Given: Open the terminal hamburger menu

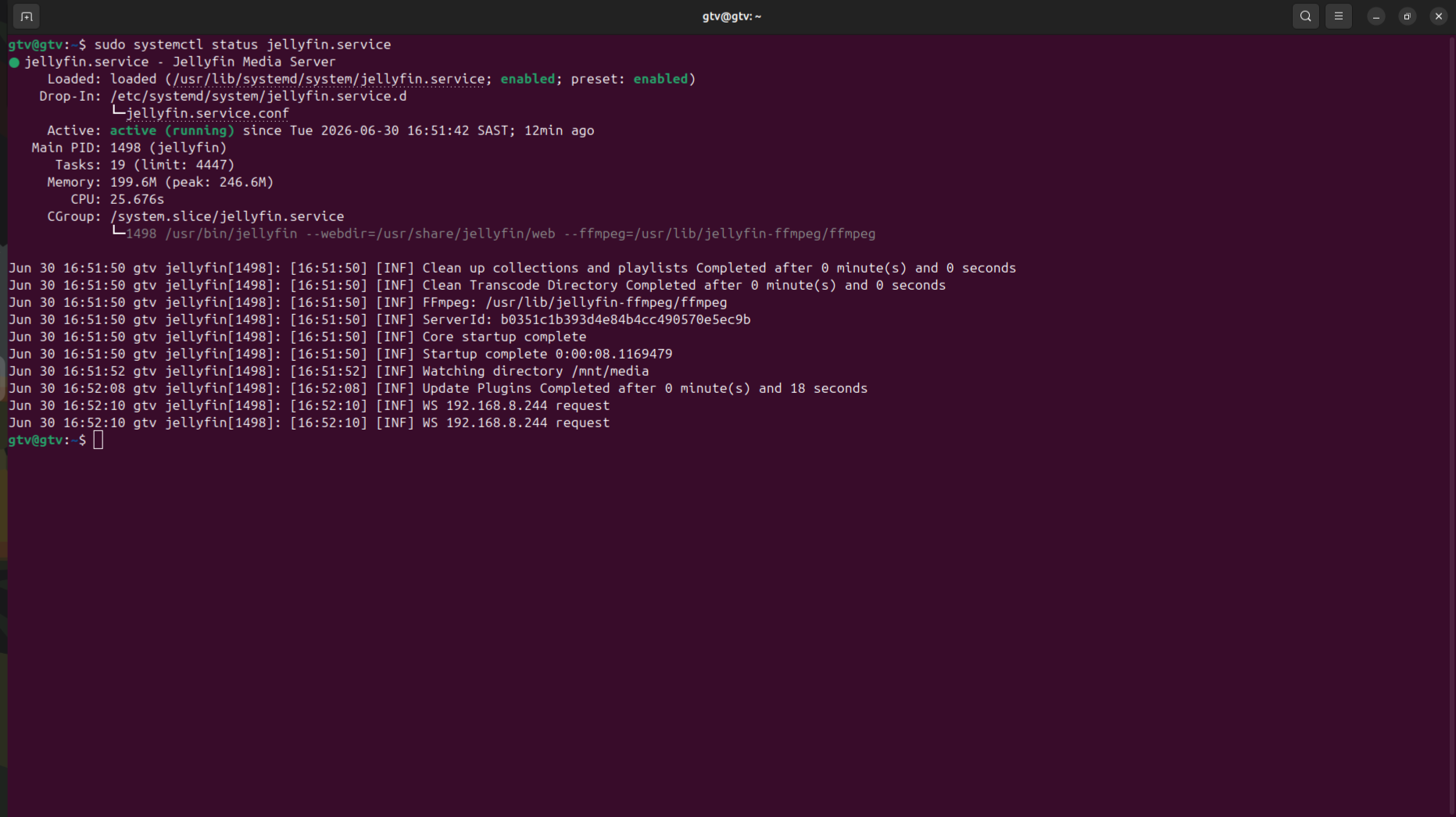Looking at the screenshot, I should pos(1338,16).
